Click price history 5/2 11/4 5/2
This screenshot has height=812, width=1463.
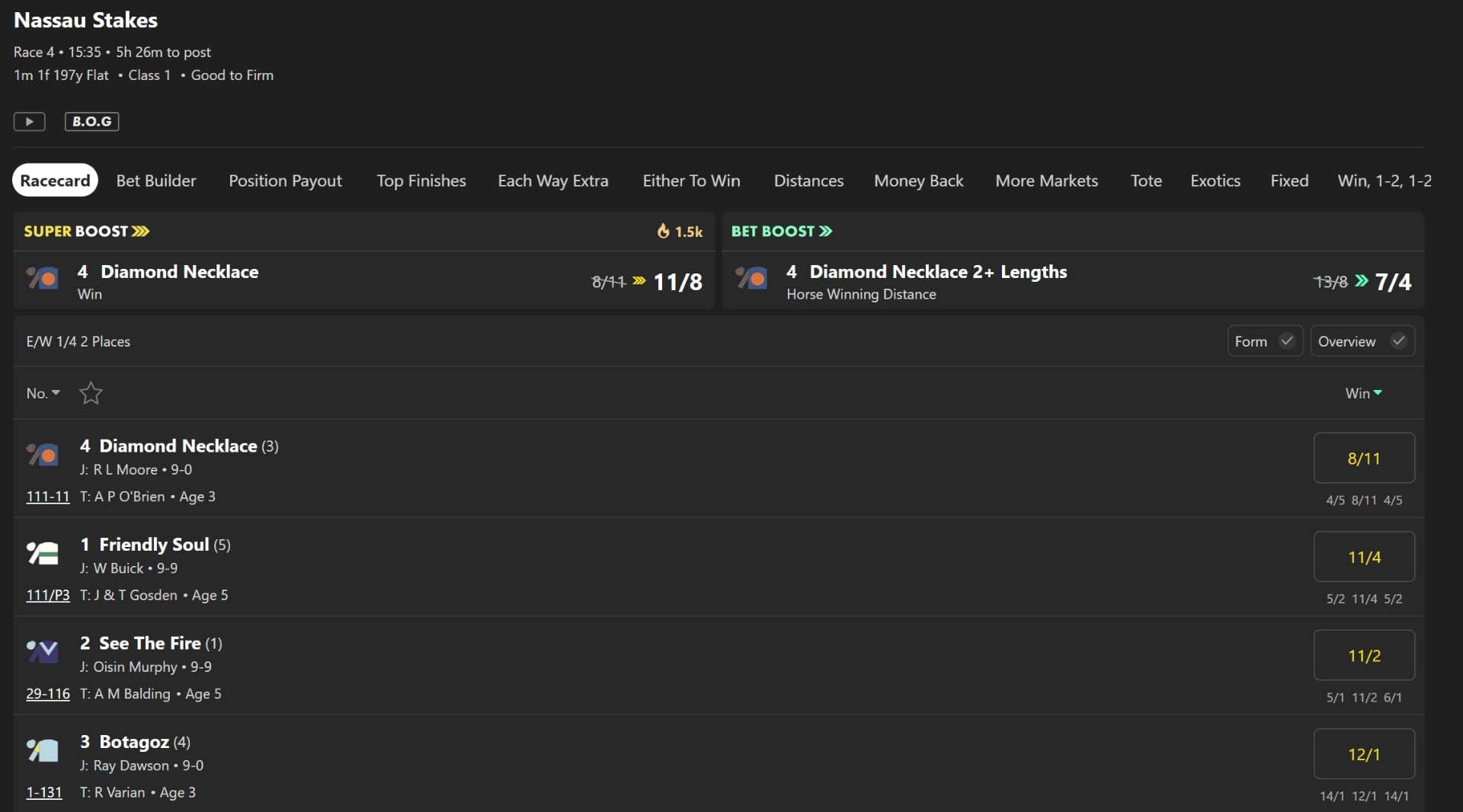point(1364,599)
